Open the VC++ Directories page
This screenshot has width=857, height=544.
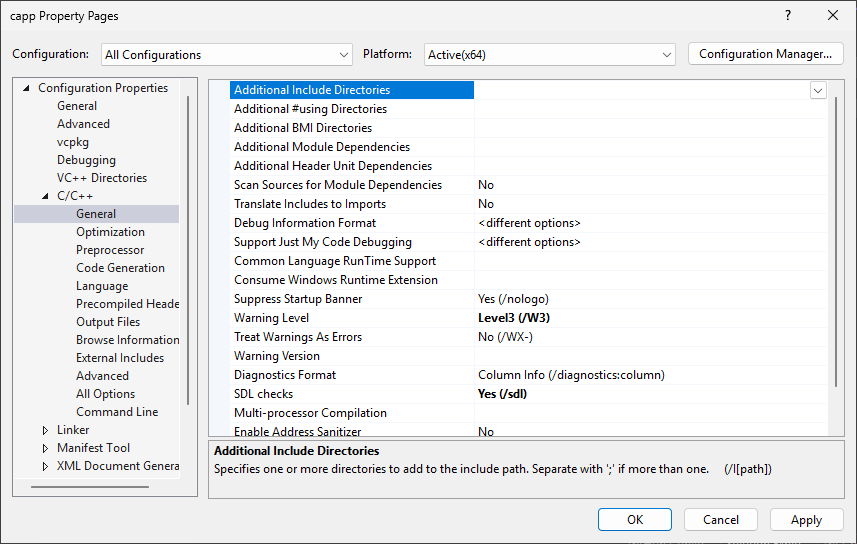pos(102,178)
